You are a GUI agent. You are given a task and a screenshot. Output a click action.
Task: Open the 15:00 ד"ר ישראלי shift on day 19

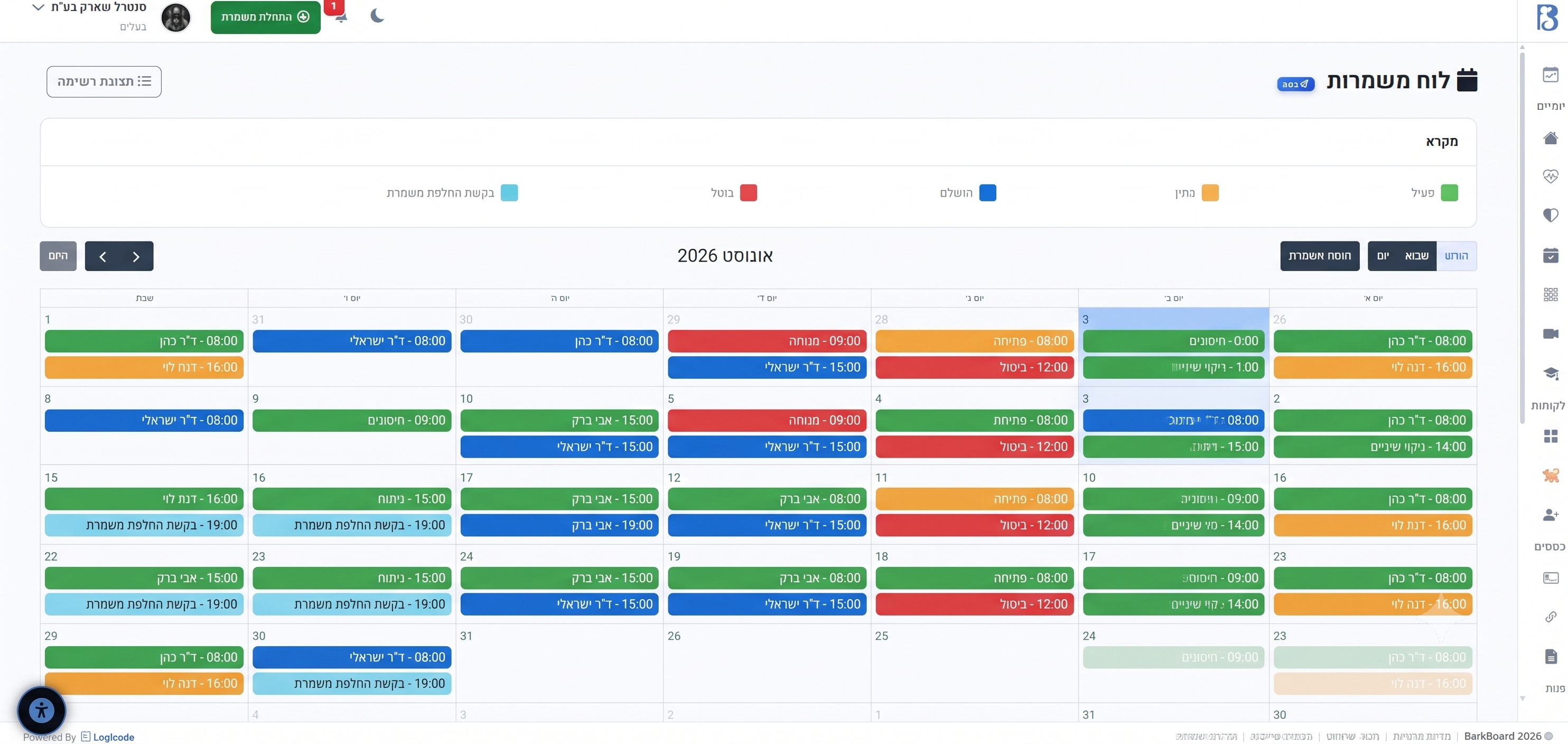point(767,604)
